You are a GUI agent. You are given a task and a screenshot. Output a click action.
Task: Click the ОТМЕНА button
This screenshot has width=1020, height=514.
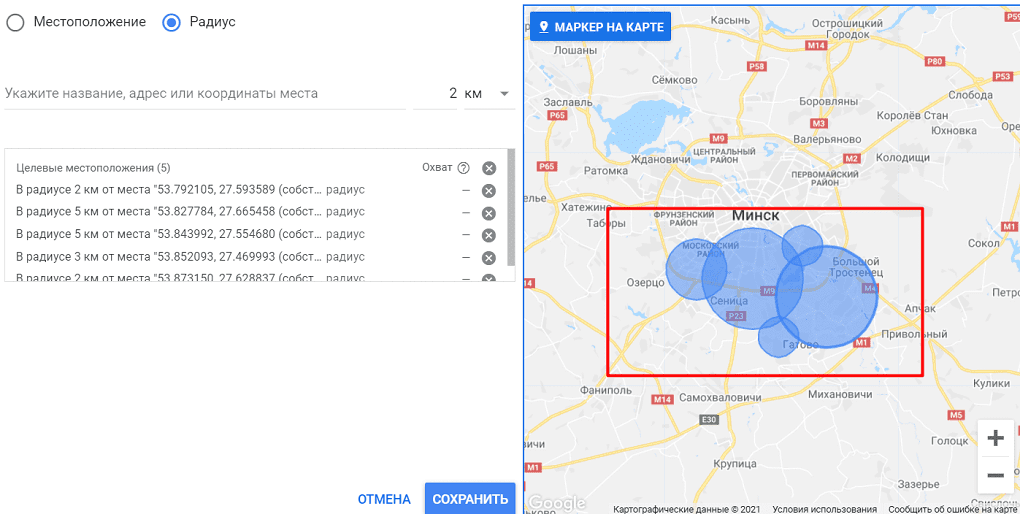384,499
